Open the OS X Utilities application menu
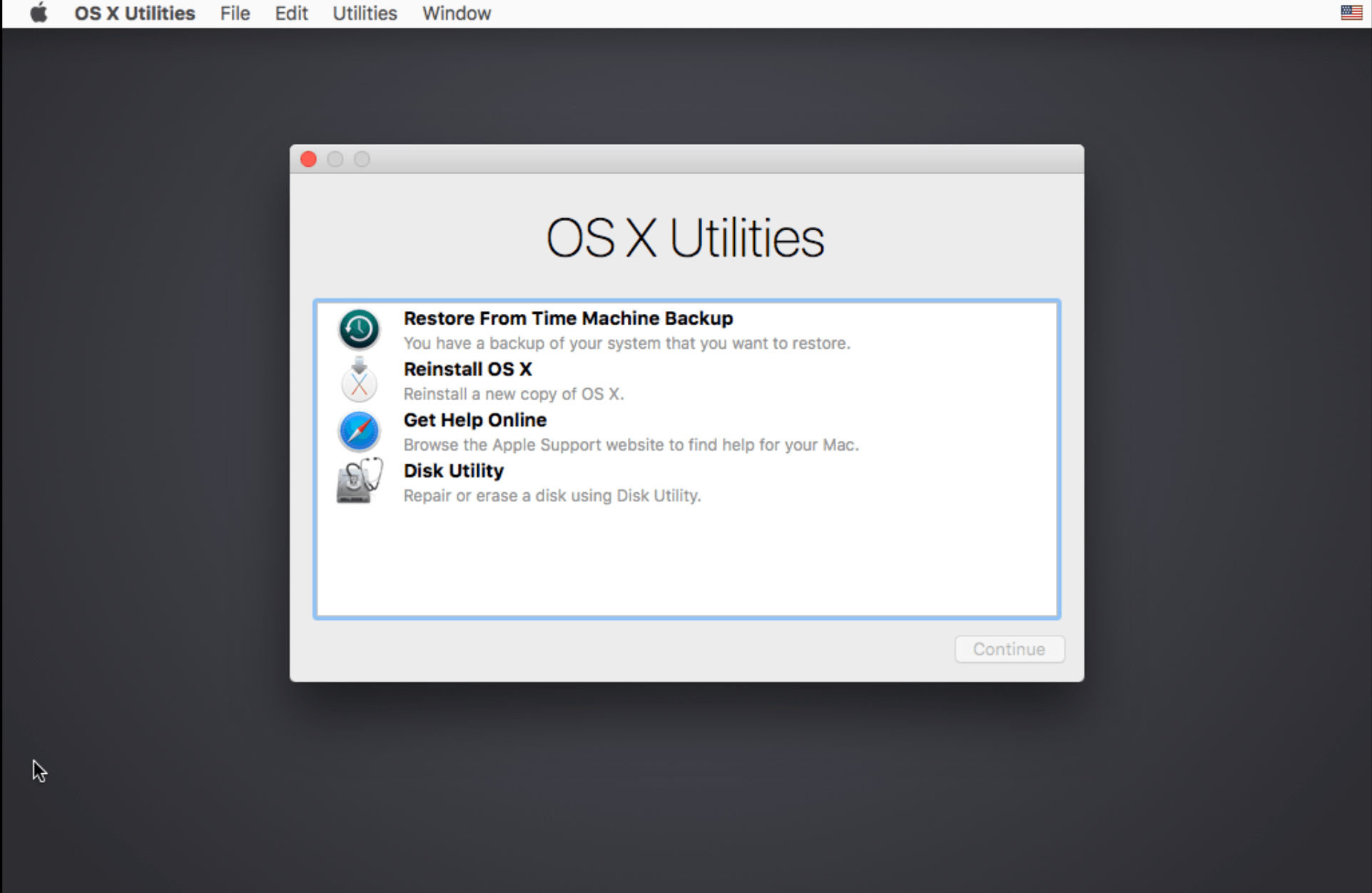Screen dimensions: 1372x893 click(x=135, y=14)
